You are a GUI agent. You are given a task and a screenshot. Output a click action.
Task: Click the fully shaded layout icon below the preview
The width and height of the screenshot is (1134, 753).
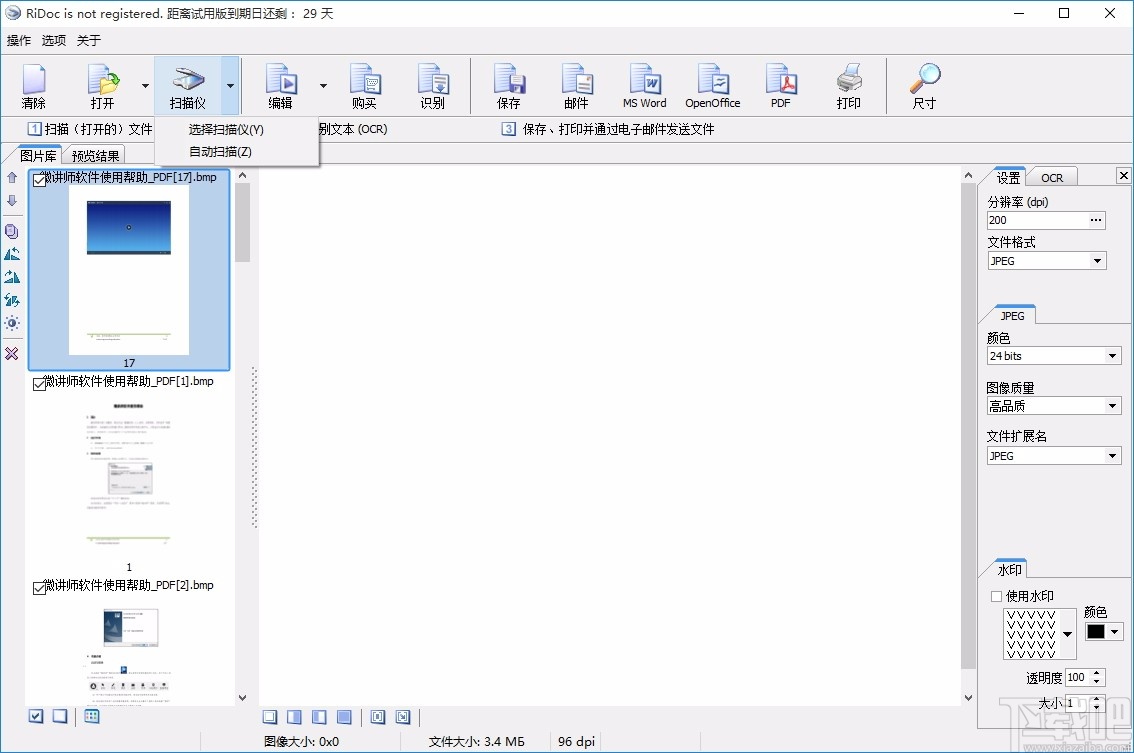tap(344, 717)
